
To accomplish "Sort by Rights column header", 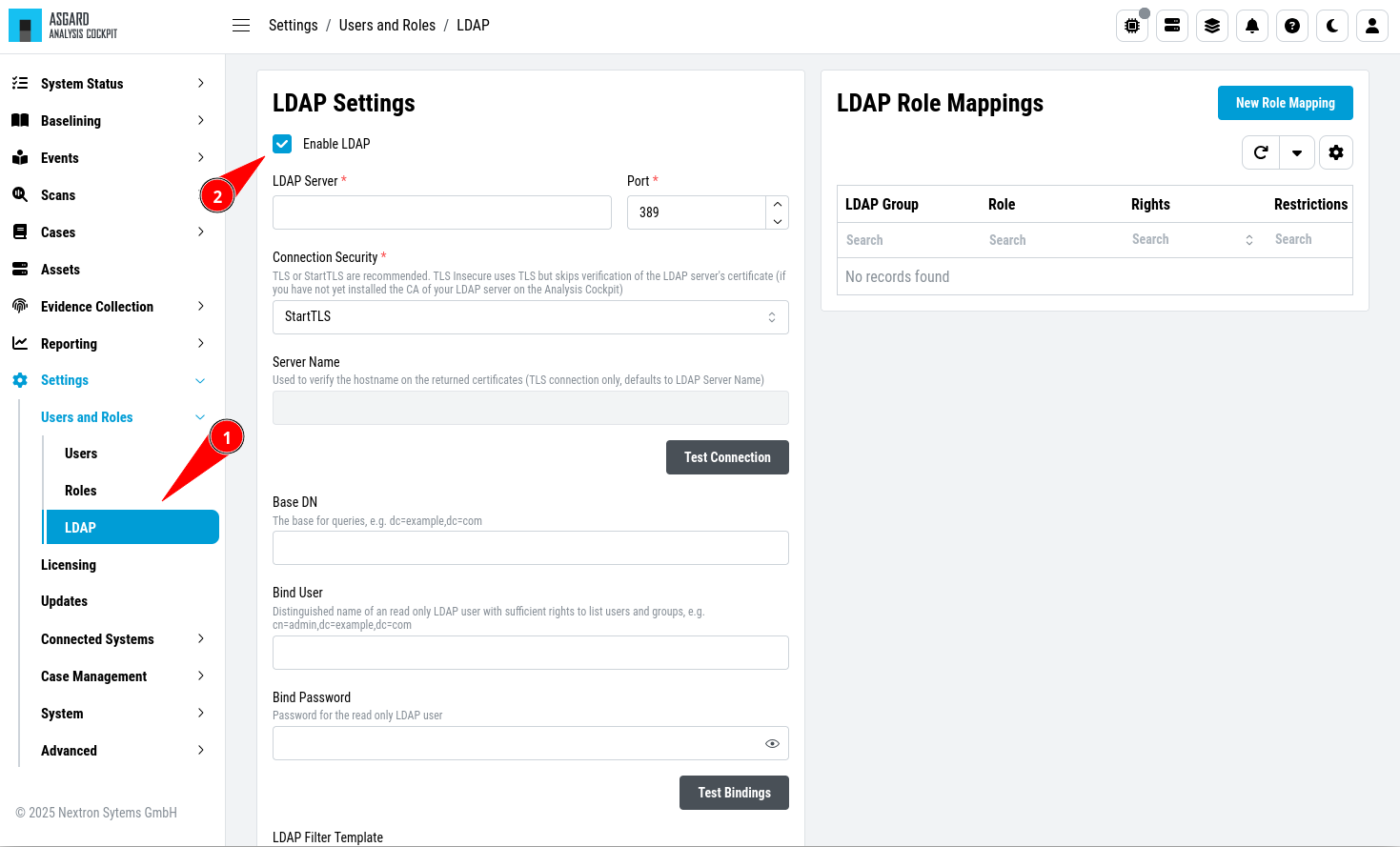I will (1150, 205).
